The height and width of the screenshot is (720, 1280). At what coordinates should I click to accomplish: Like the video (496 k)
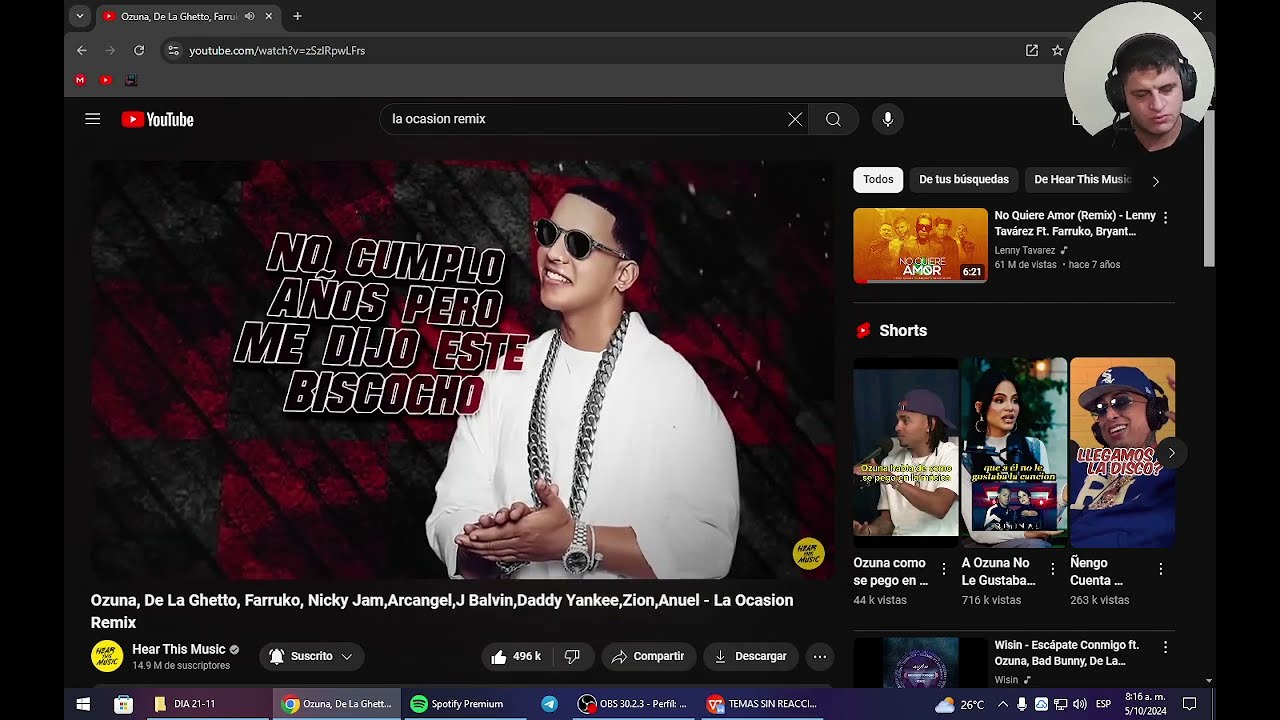pyautogui.click(x=516, y=656)
